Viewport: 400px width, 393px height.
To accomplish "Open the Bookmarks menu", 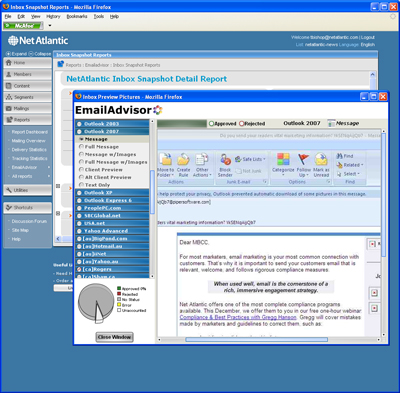I will [x=77, y=16].
